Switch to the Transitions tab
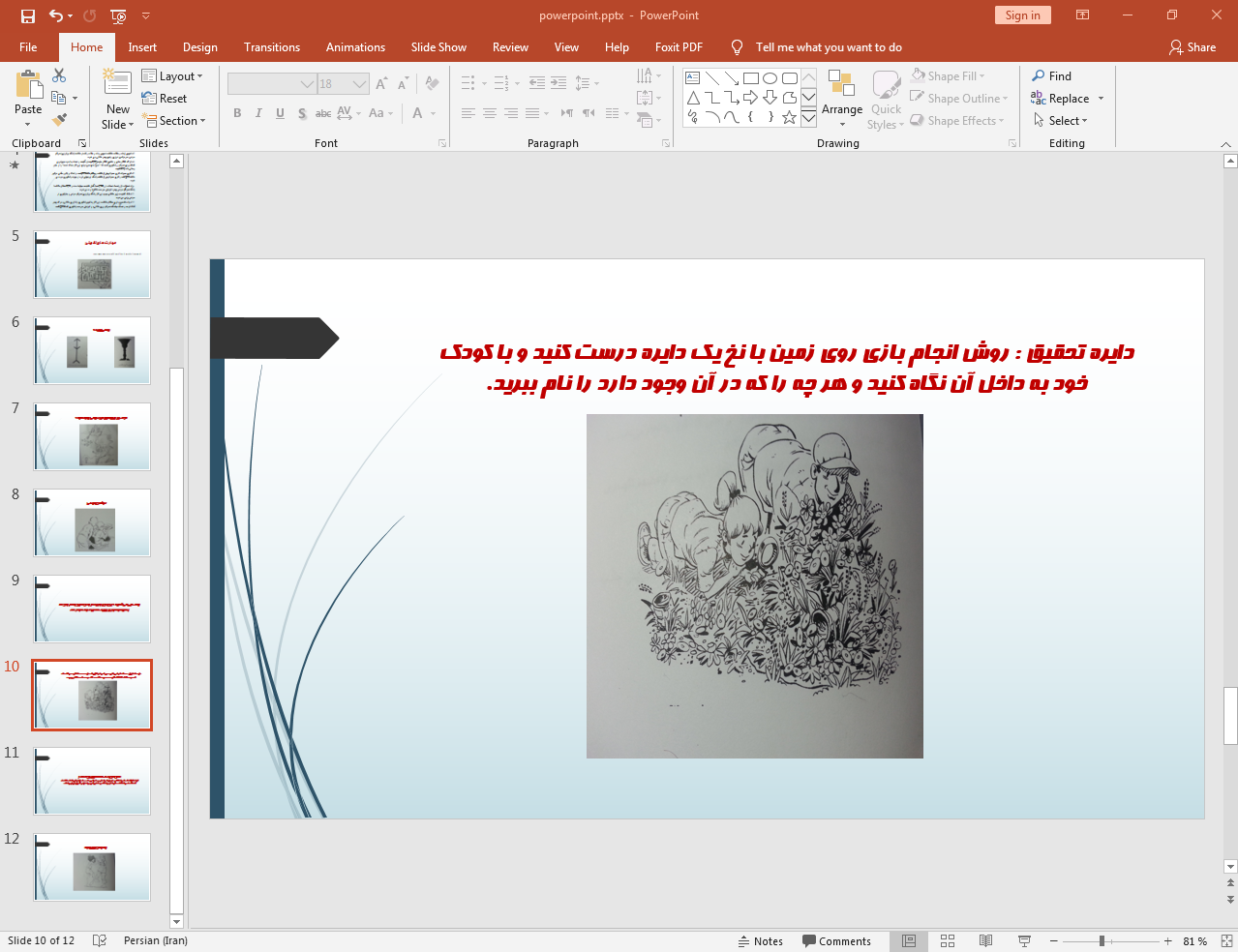The width and height of the screenshot is (1238, 952). click(x=272, y=47)
